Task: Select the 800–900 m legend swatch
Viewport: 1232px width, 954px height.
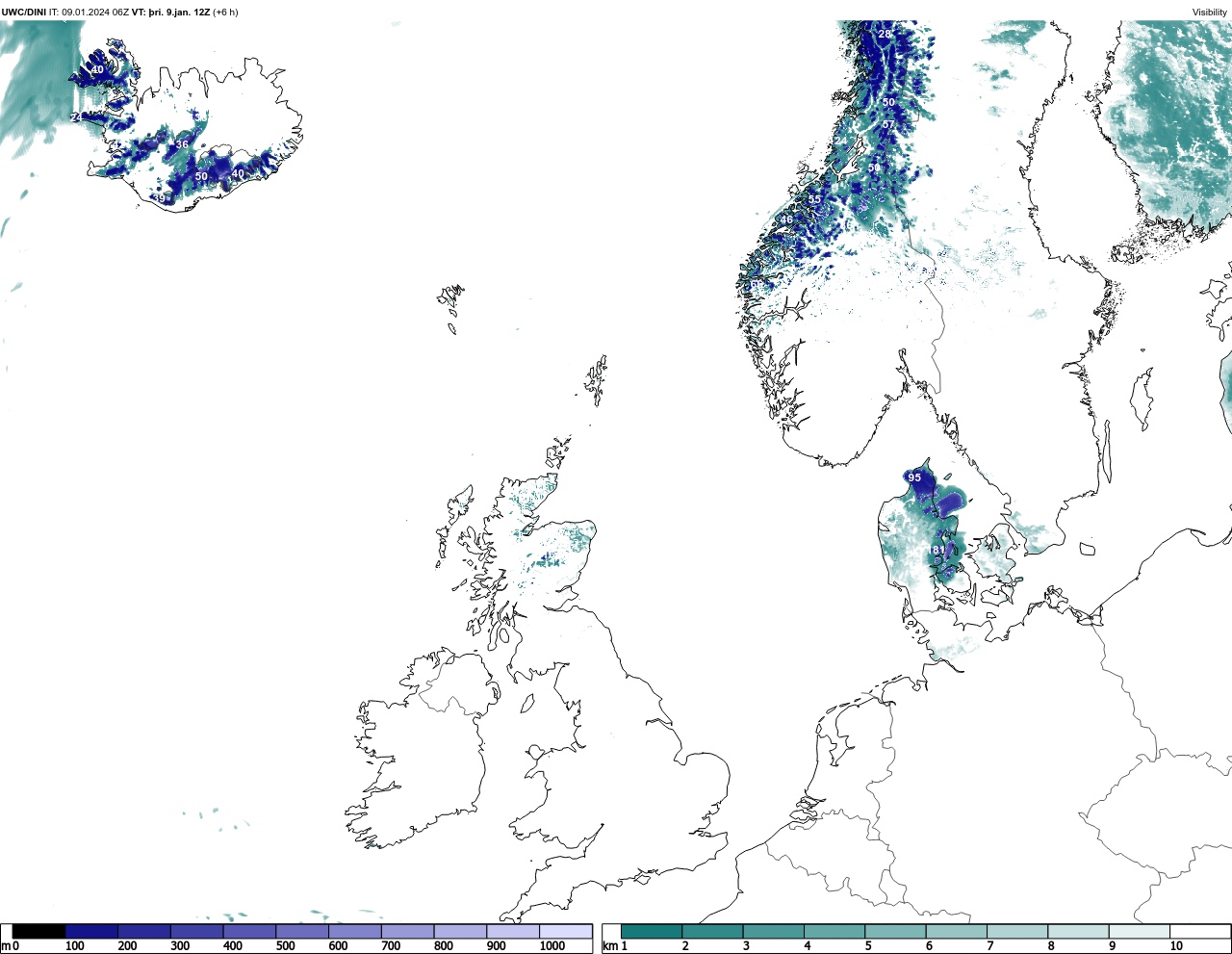Action: pos(460,932)
